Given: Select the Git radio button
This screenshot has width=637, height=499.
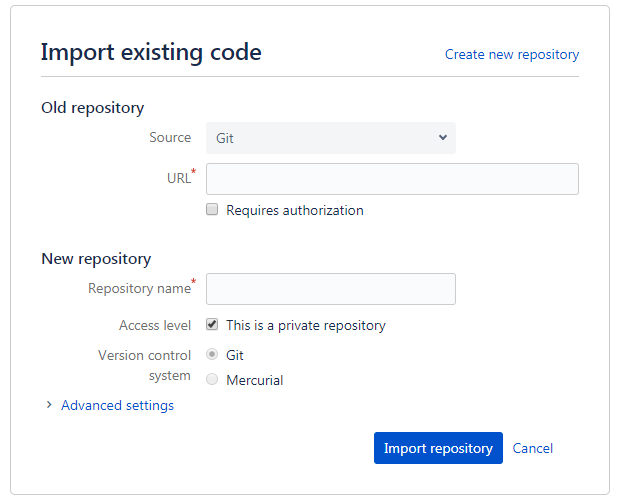Looking at the screenshot, I should [212, 354].
